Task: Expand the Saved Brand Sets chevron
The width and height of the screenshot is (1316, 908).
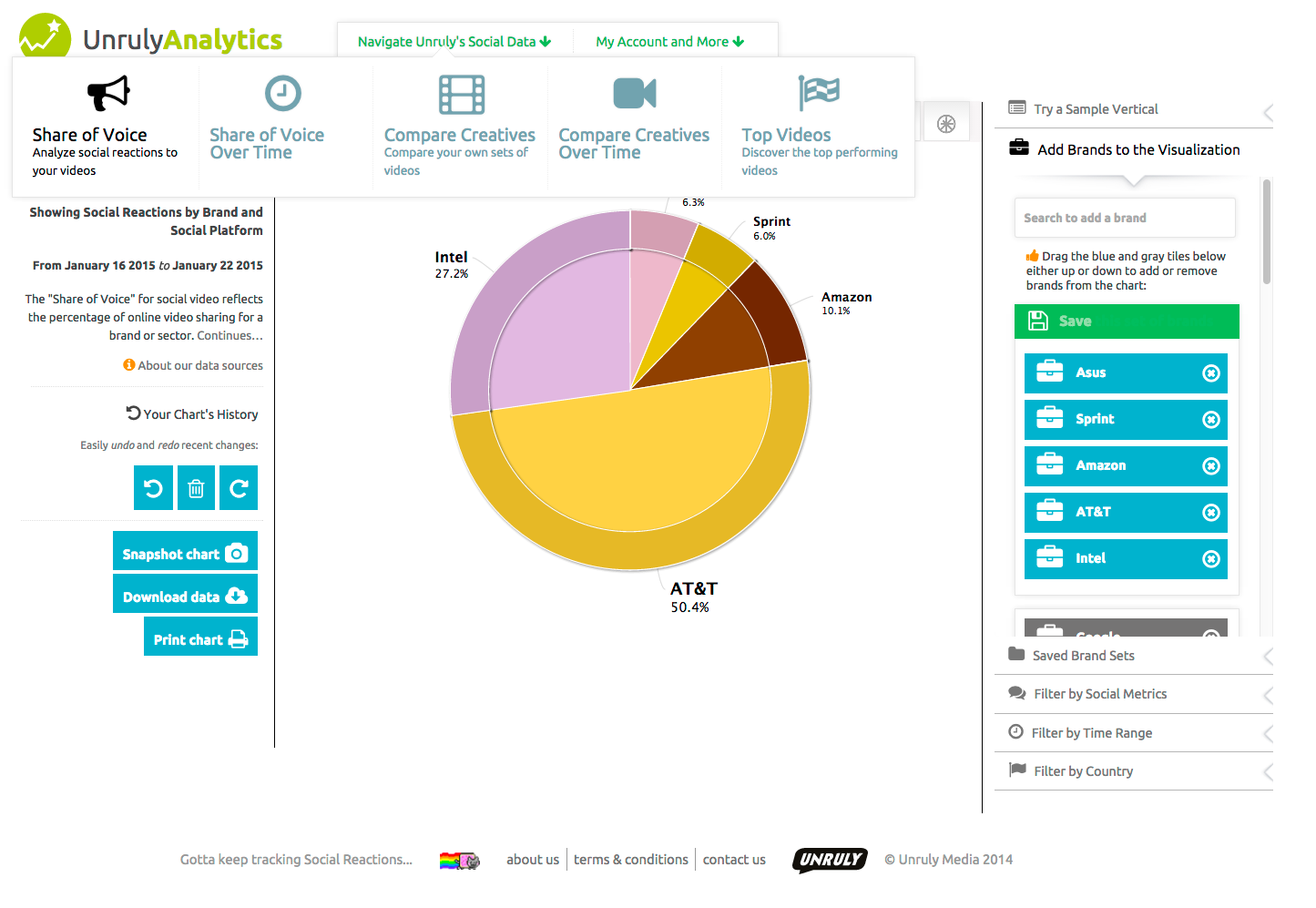Action: (x=1268, y=657)
